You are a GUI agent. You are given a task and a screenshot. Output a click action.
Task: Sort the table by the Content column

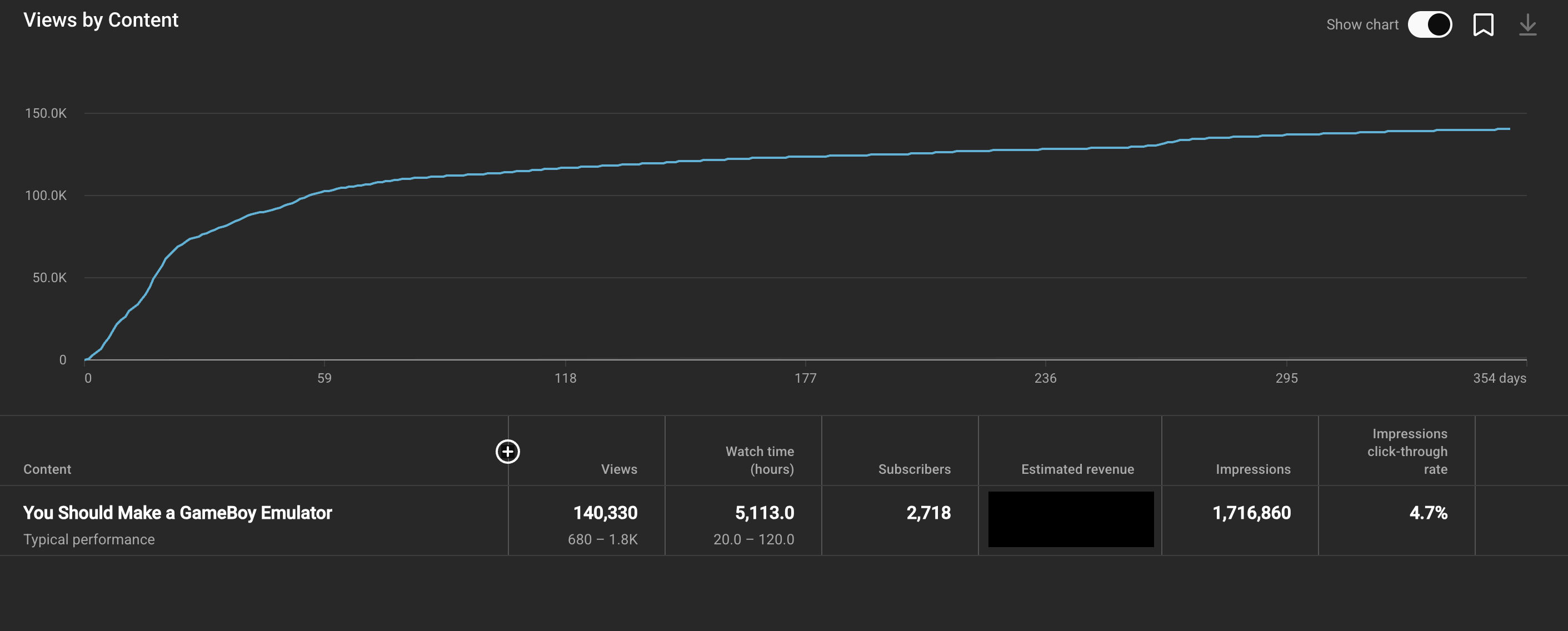click(47, 469)
